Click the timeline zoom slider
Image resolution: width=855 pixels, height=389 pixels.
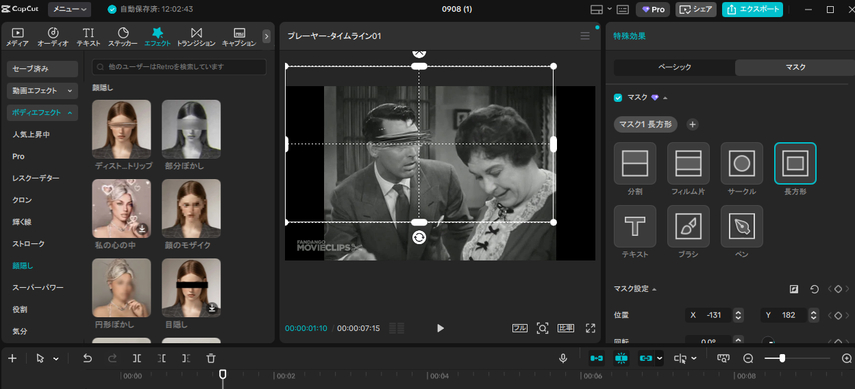(797, 358)
